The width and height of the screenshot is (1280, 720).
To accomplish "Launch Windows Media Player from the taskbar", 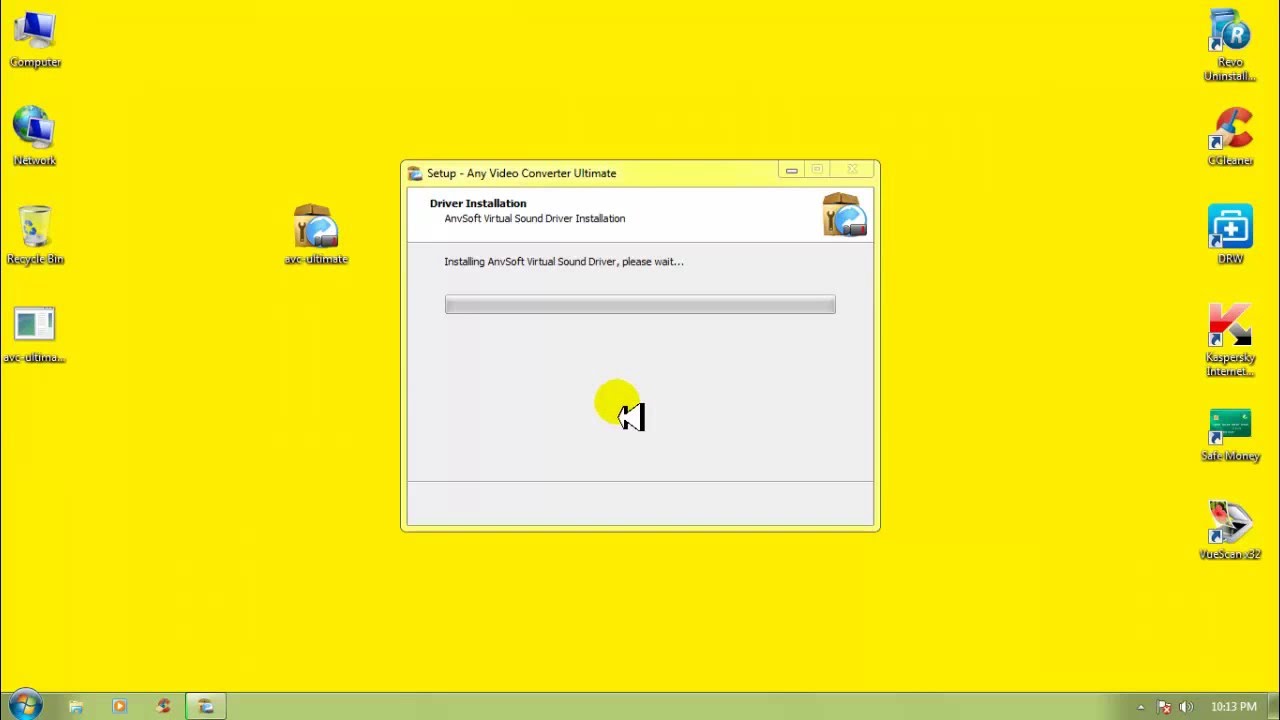I will tap(119, 706).
